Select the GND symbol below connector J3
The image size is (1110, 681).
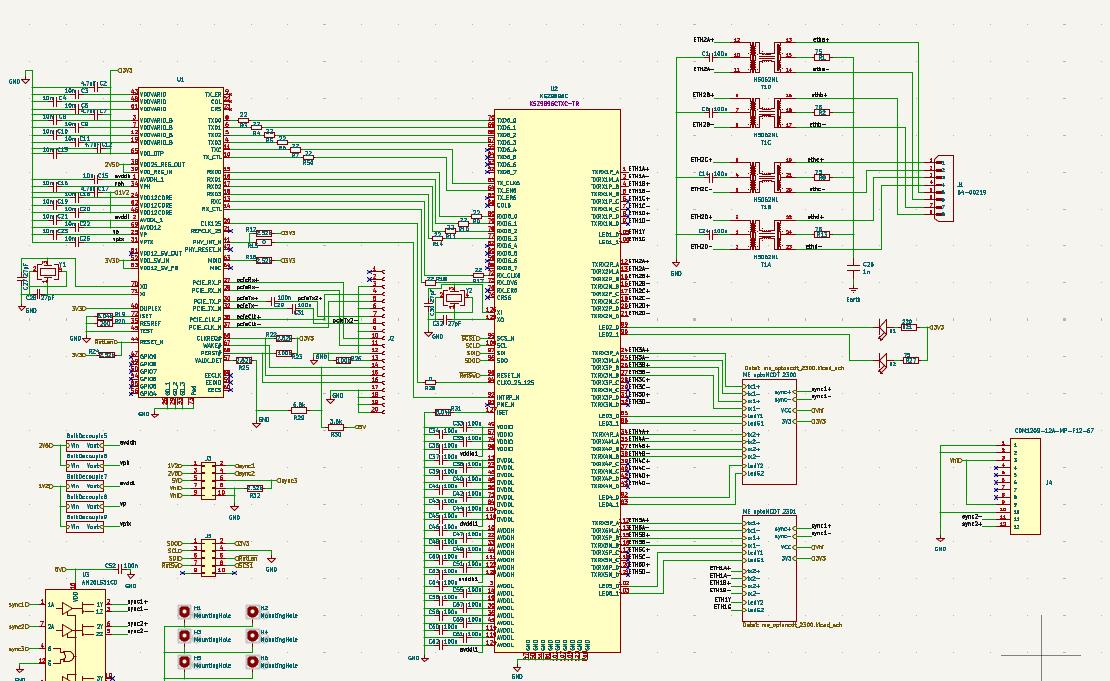[234, 510]
